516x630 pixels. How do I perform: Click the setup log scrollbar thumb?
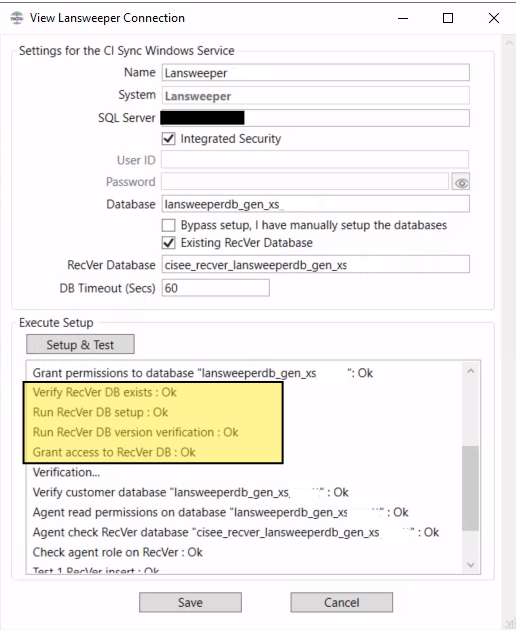coord(470,488)
